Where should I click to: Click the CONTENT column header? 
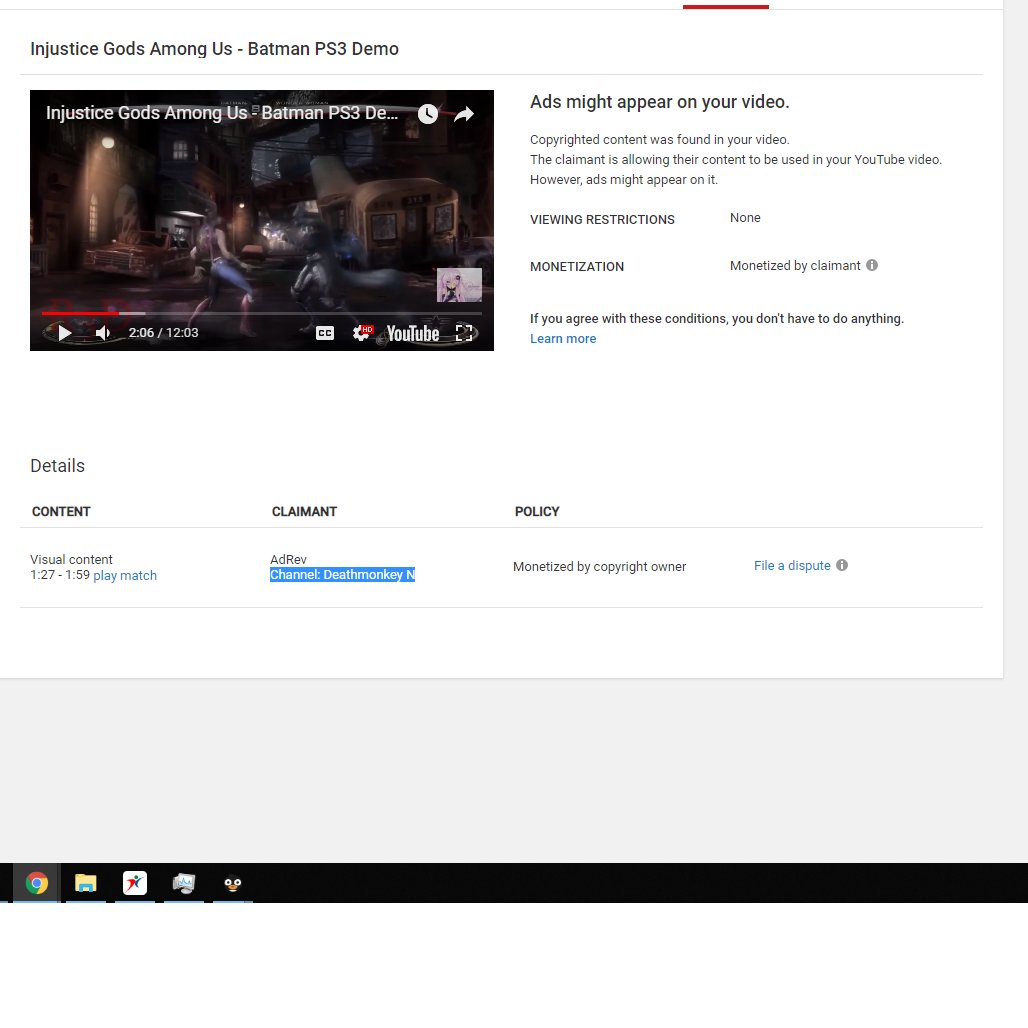point(61,511)
